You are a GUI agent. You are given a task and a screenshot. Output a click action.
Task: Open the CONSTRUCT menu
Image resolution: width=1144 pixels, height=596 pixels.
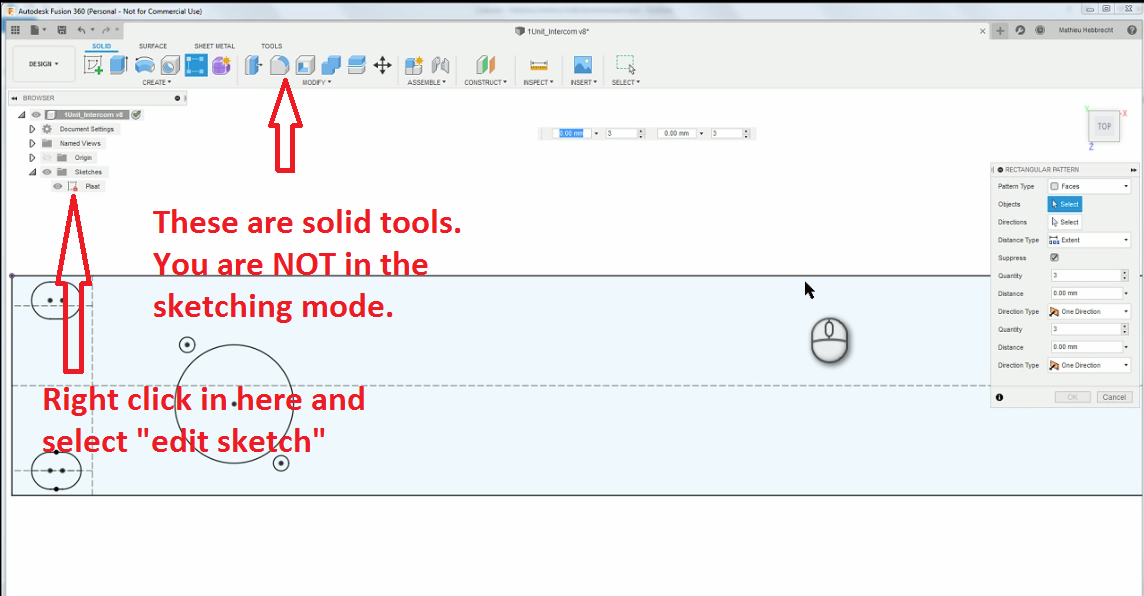point(485,82)
